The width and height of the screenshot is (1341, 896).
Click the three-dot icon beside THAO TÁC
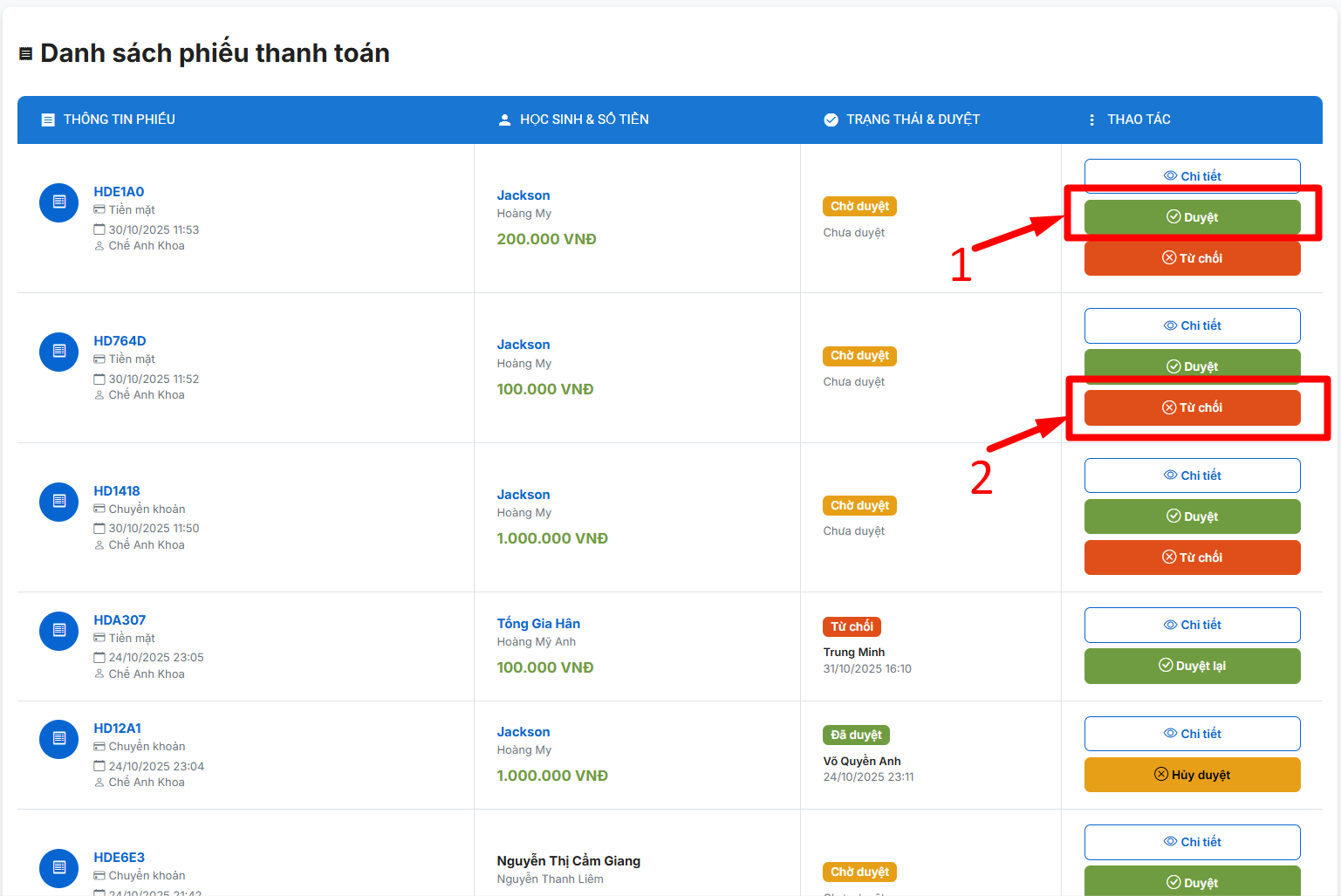1091,120
